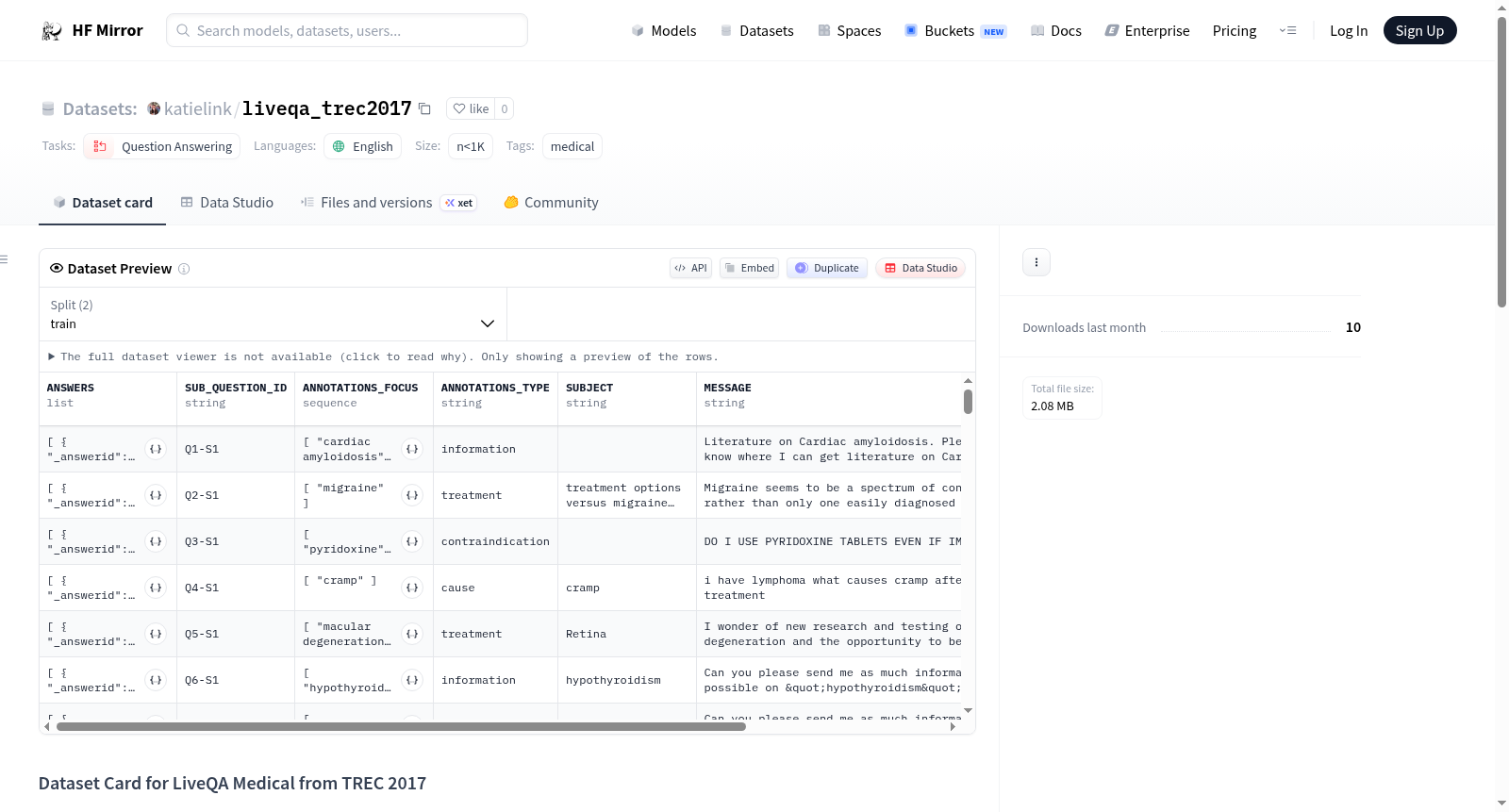
Task: Click the n<1K size tag
Action: (471, 146)
